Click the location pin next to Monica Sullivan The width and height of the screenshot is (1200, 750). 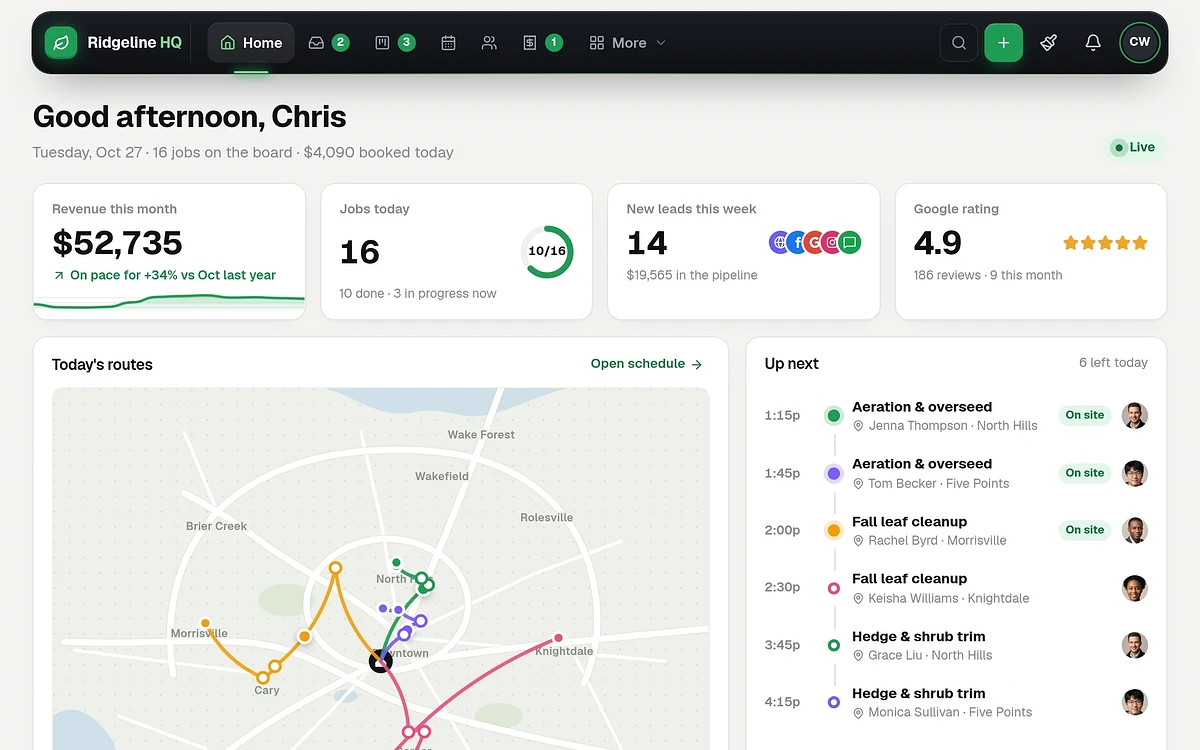[x=858, y=713]
